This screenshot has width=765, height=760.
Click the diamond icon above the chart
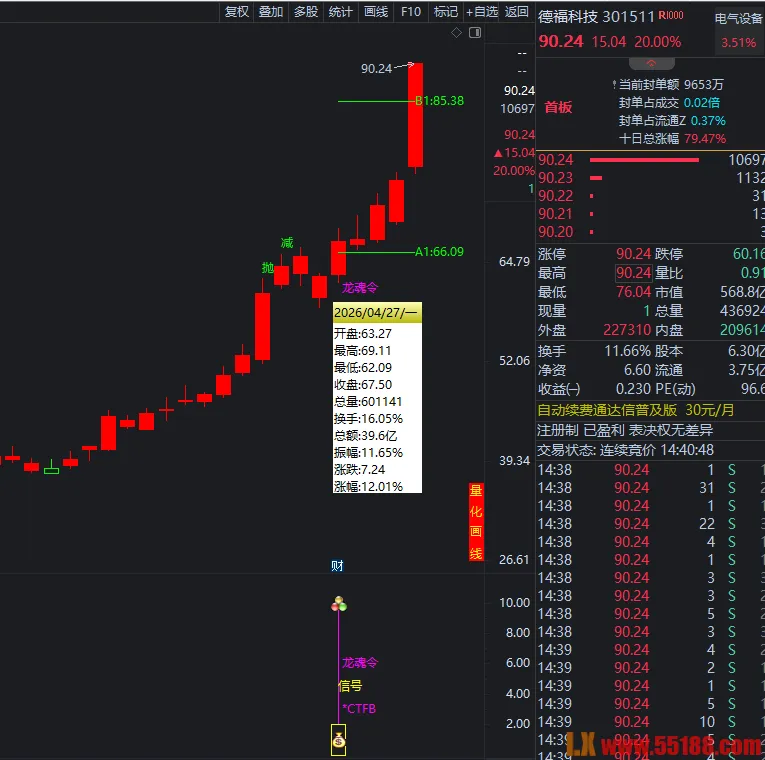tap(456, 33)
